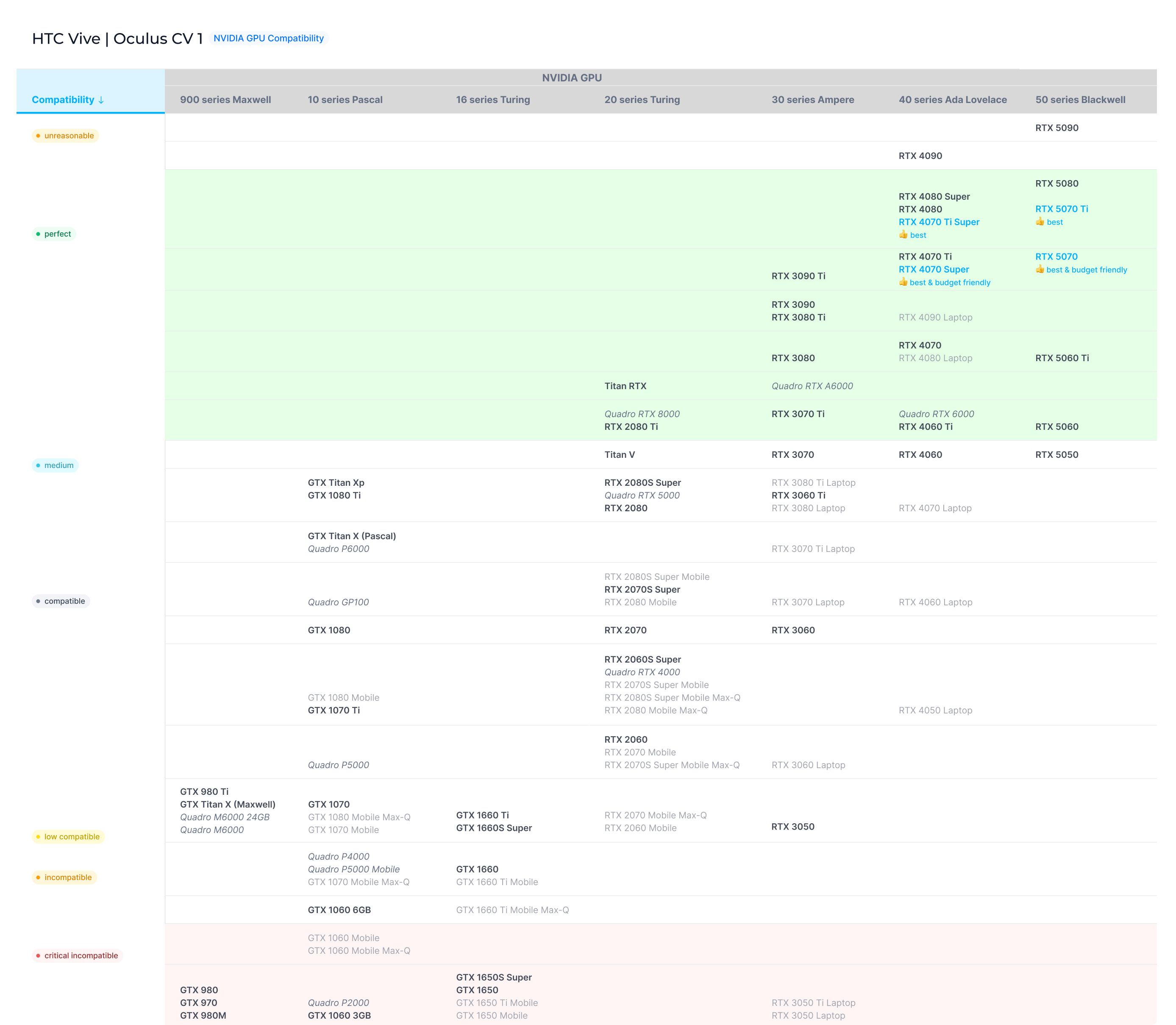Click the compatible badge

point(61,601)
